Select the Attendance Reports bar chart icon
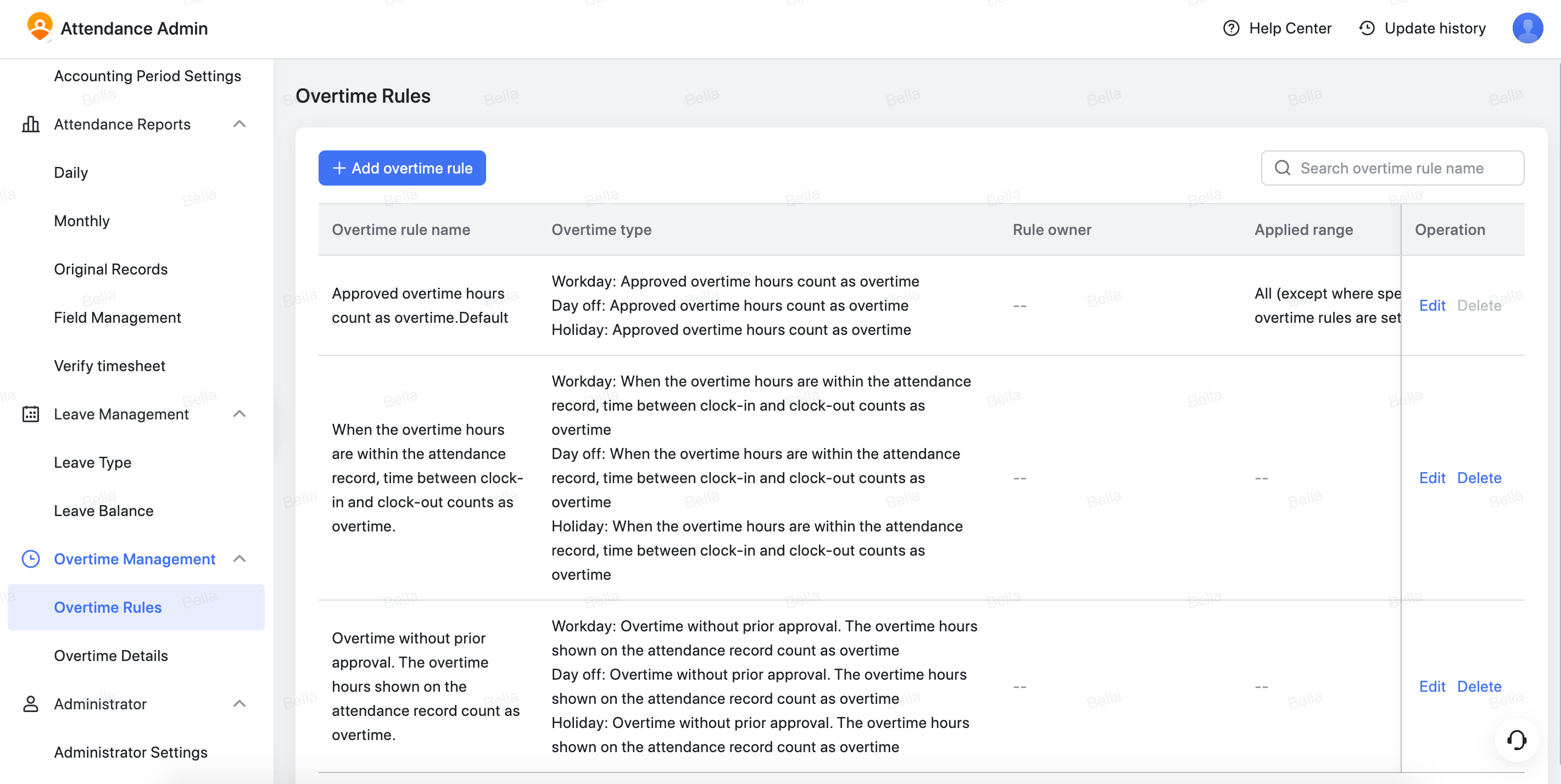1561x784 pixels. [31, 124]
